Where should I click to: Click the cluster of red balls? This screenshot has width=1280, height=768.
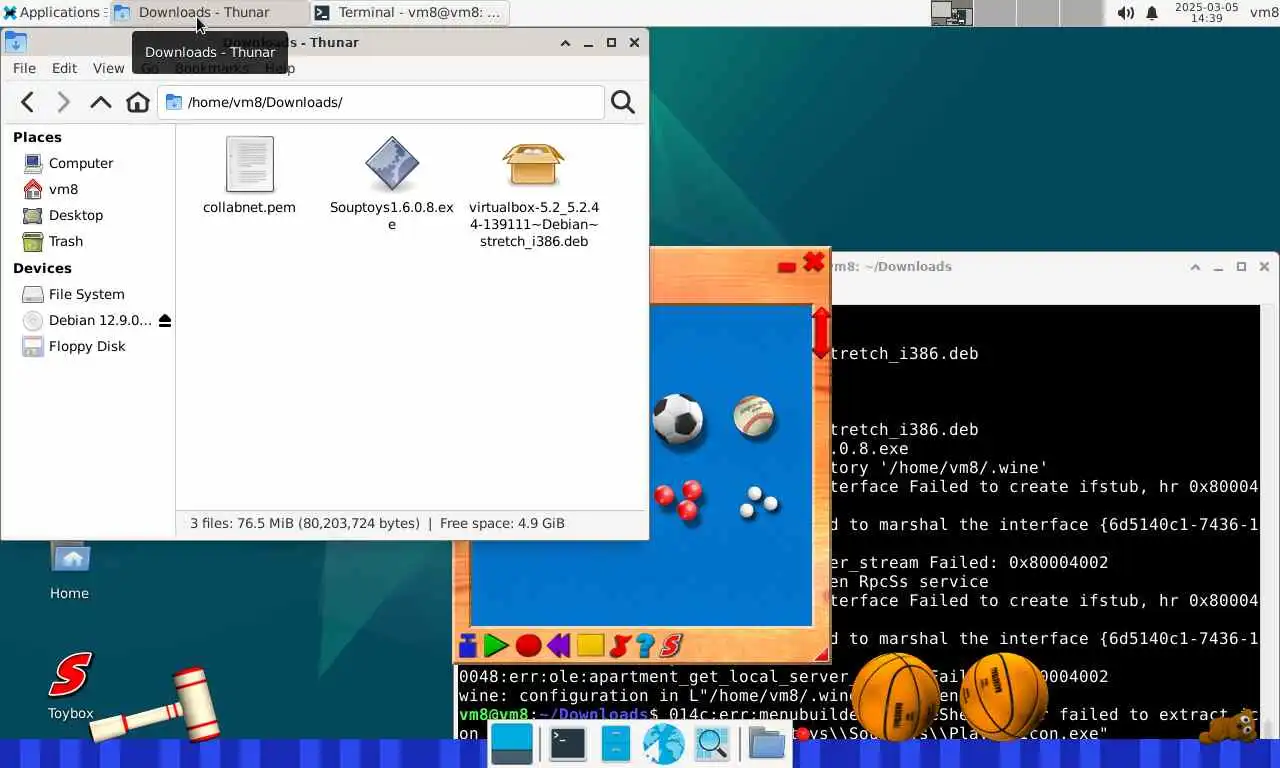tap(678, 500)
